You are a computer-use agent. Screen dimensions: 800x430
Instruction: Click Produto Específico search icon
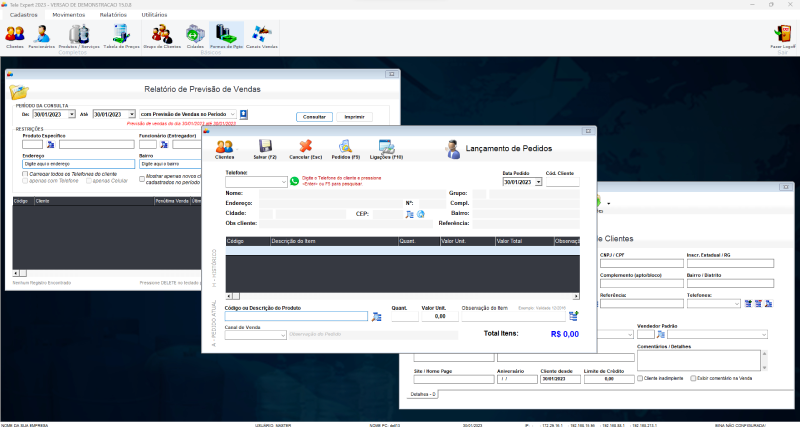tap(51, 145)
